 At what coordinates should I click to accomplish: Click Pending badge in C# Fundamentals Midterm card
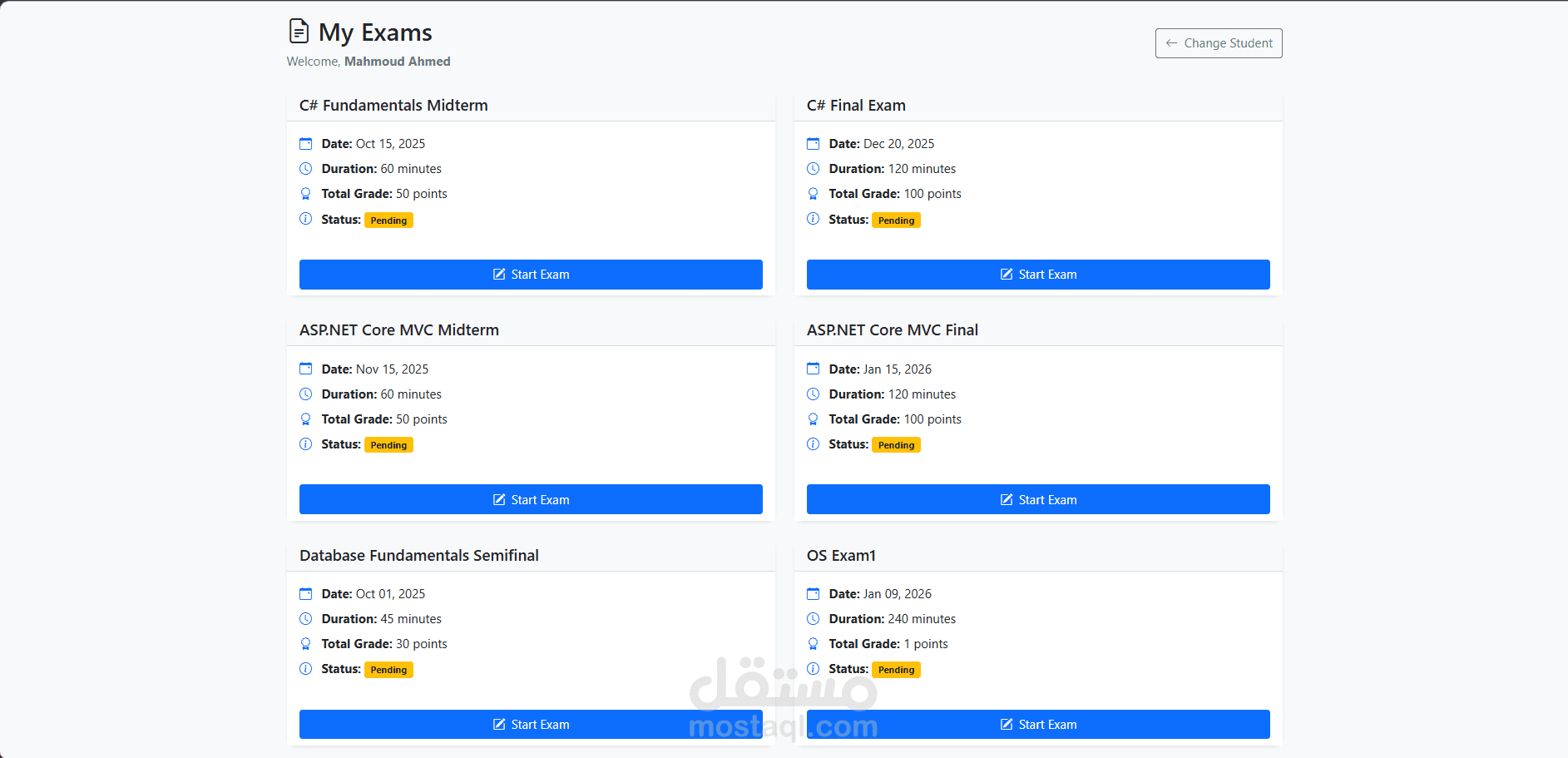388,220
